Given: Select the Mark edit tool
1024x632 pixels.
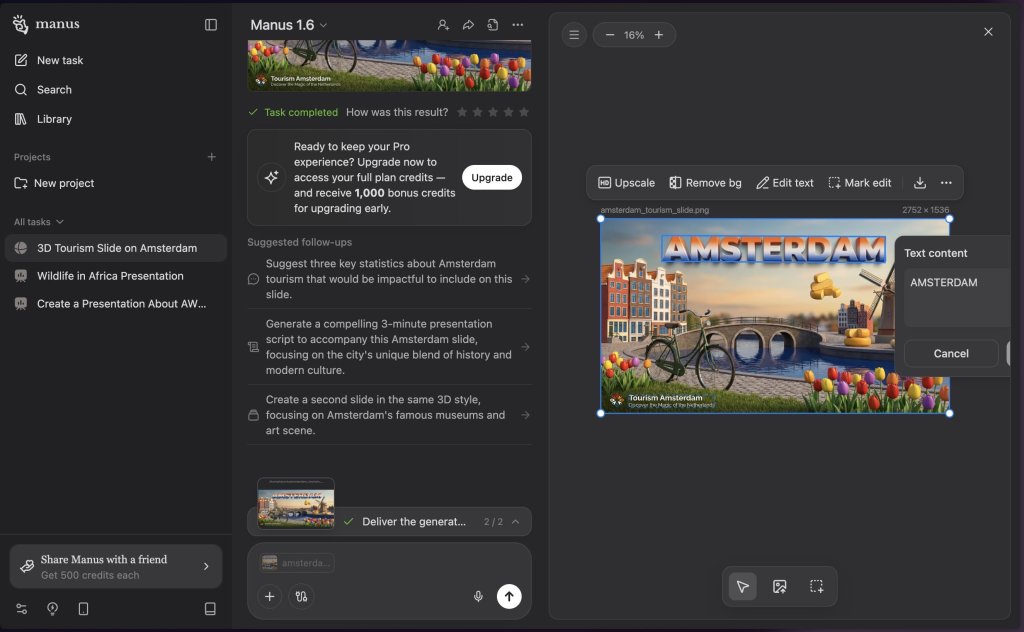Looking at the screenshot, I should pyautogui.click(x=859, y=183).
